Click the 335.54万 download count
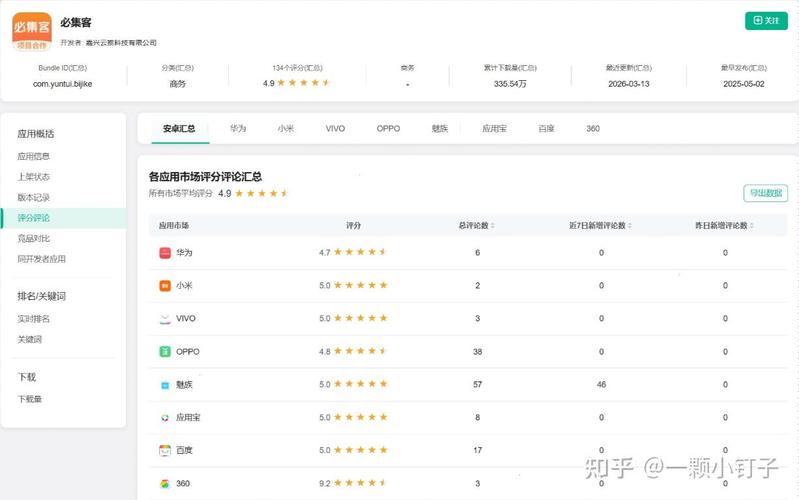Viewport: 799px width, 500px height. coord(510,84)
